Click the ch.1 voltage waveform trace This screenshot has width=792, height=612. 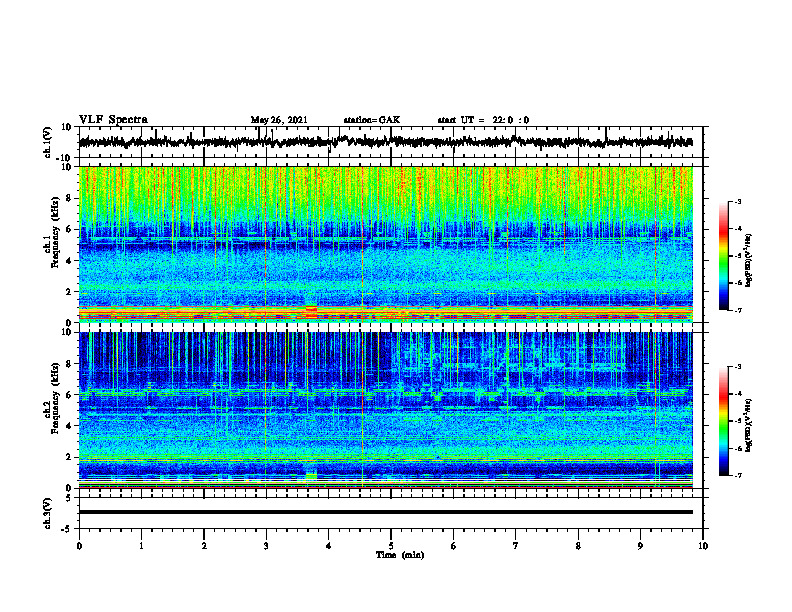coord(386,142)
